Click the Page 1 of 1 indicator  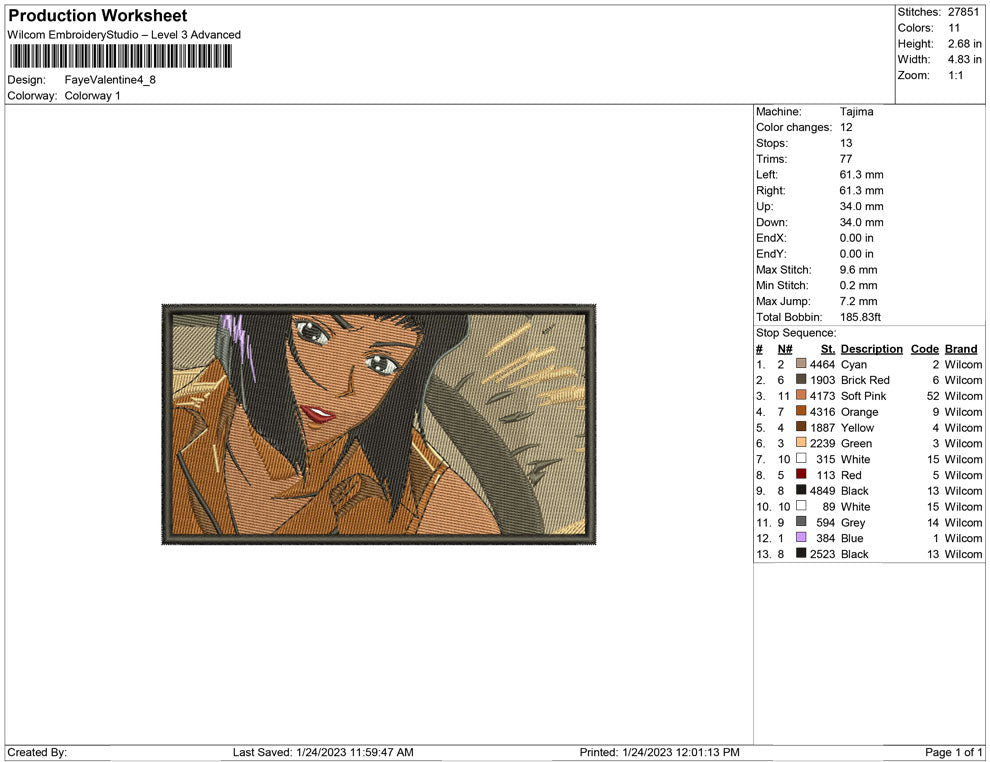[953, 752]
